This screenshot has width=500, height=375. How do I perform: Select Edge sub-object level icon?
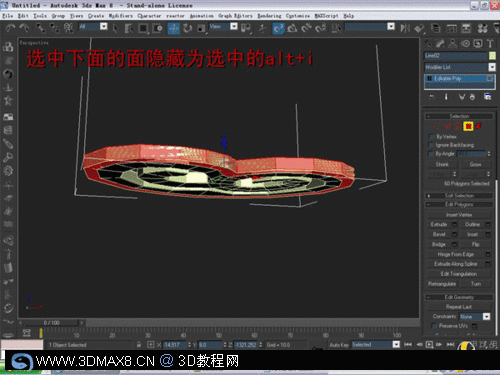(447, 126)
